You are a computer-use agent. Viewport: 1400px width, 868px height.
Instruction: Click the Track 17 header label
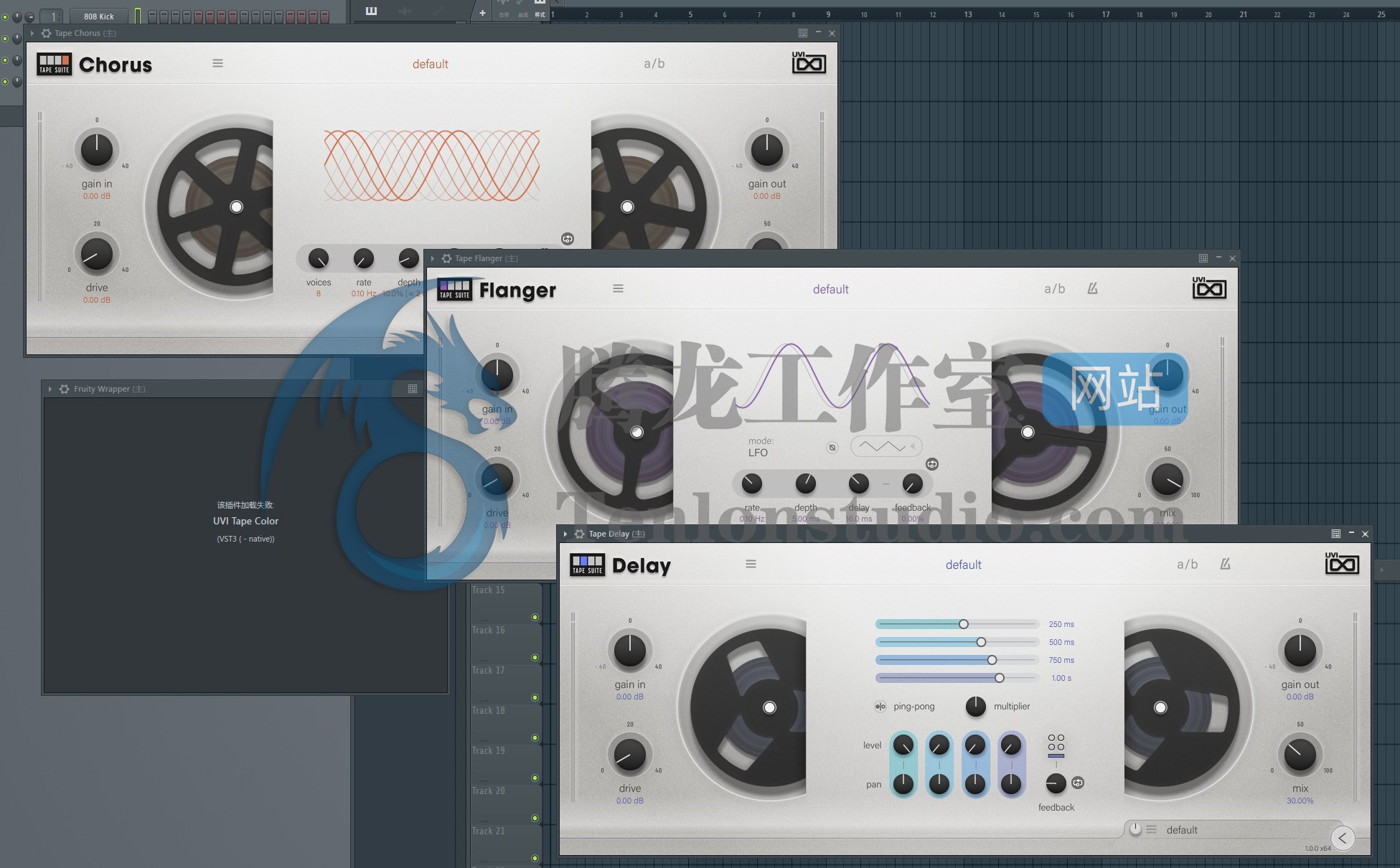pos(488,670)
